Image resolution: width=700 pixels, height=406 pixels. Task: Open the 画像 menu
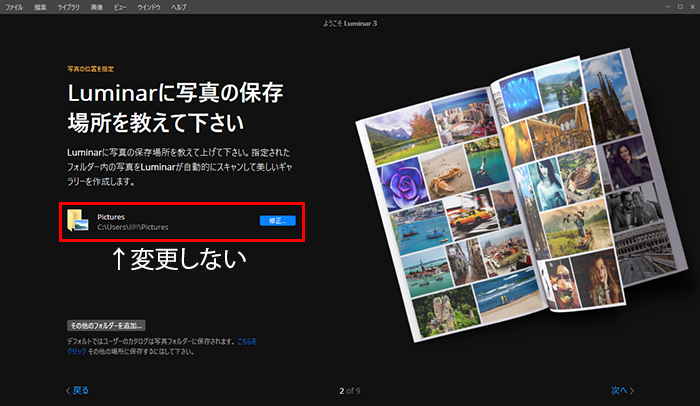97,7
